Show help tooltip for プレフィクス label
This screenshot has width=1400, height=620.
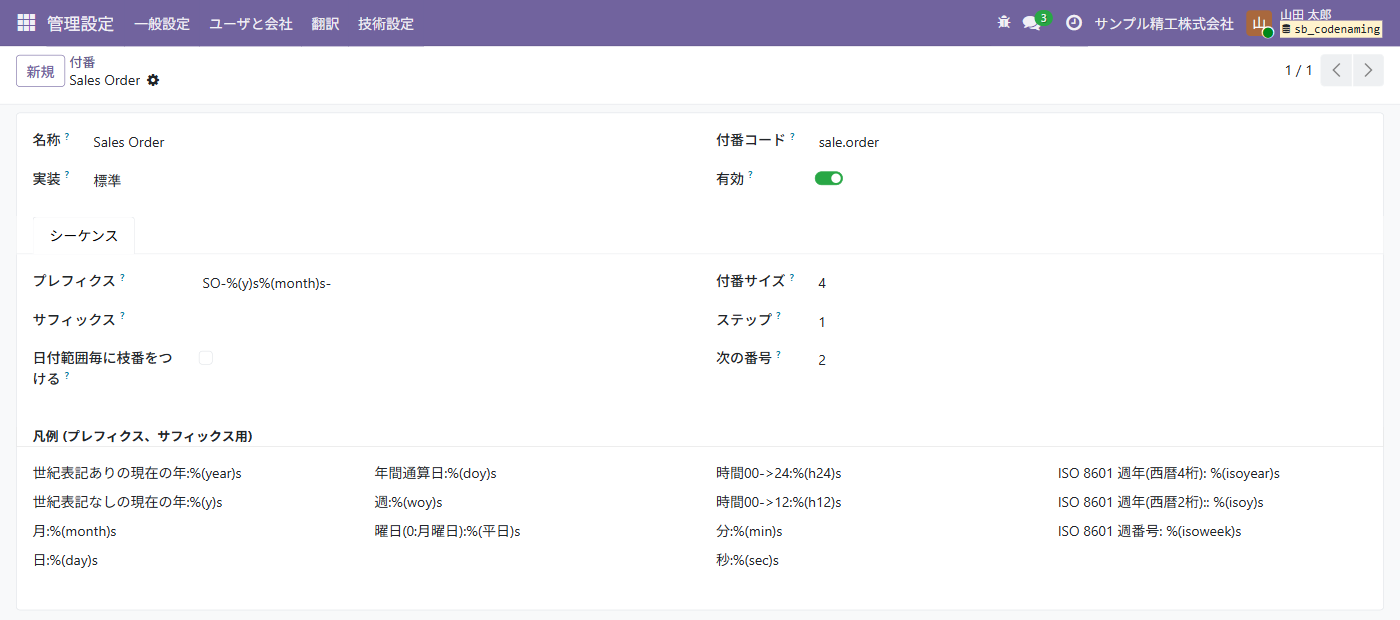point(122,277)
